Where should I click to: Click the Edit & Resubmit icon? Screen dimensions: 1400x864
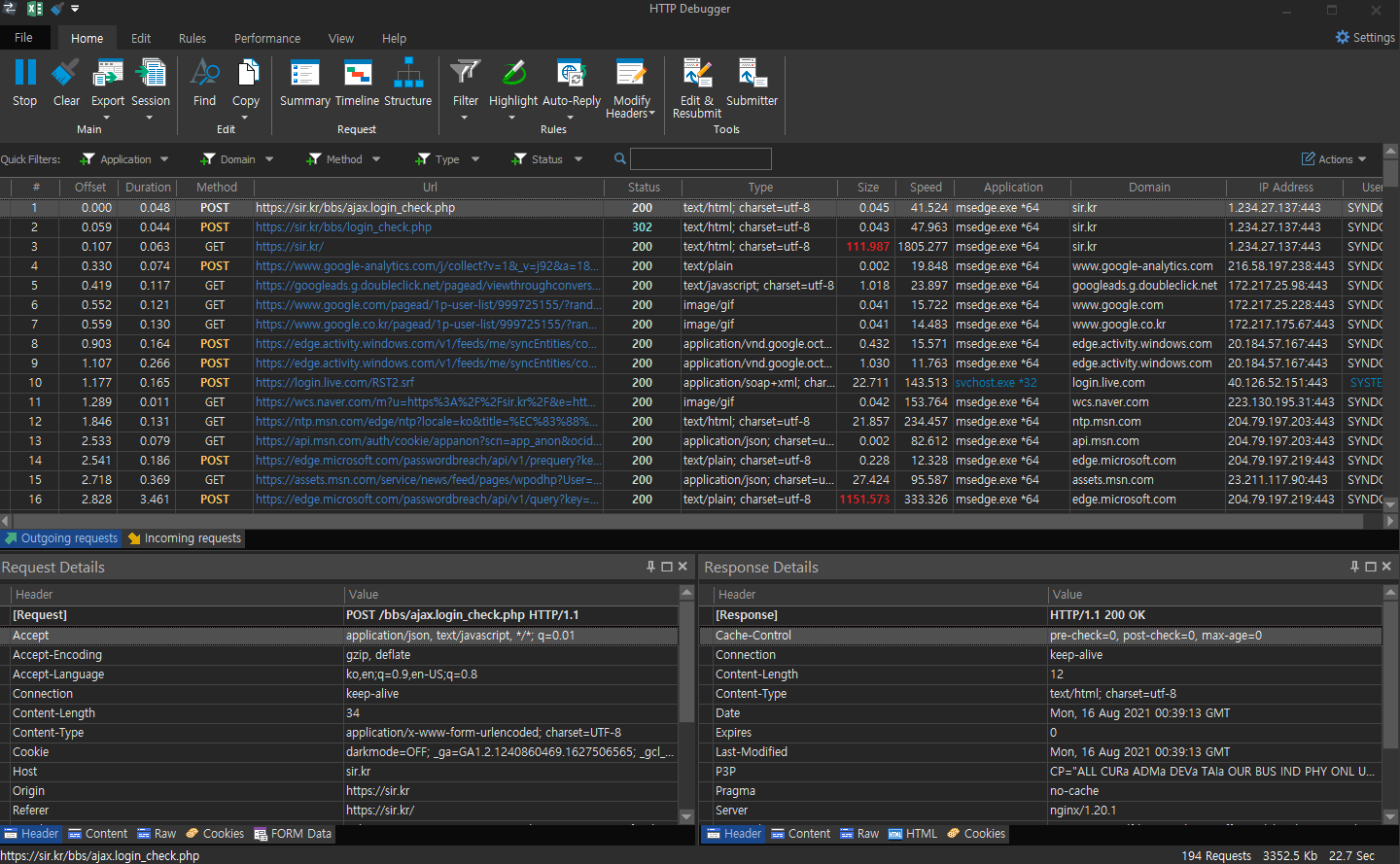pos(696,74)
